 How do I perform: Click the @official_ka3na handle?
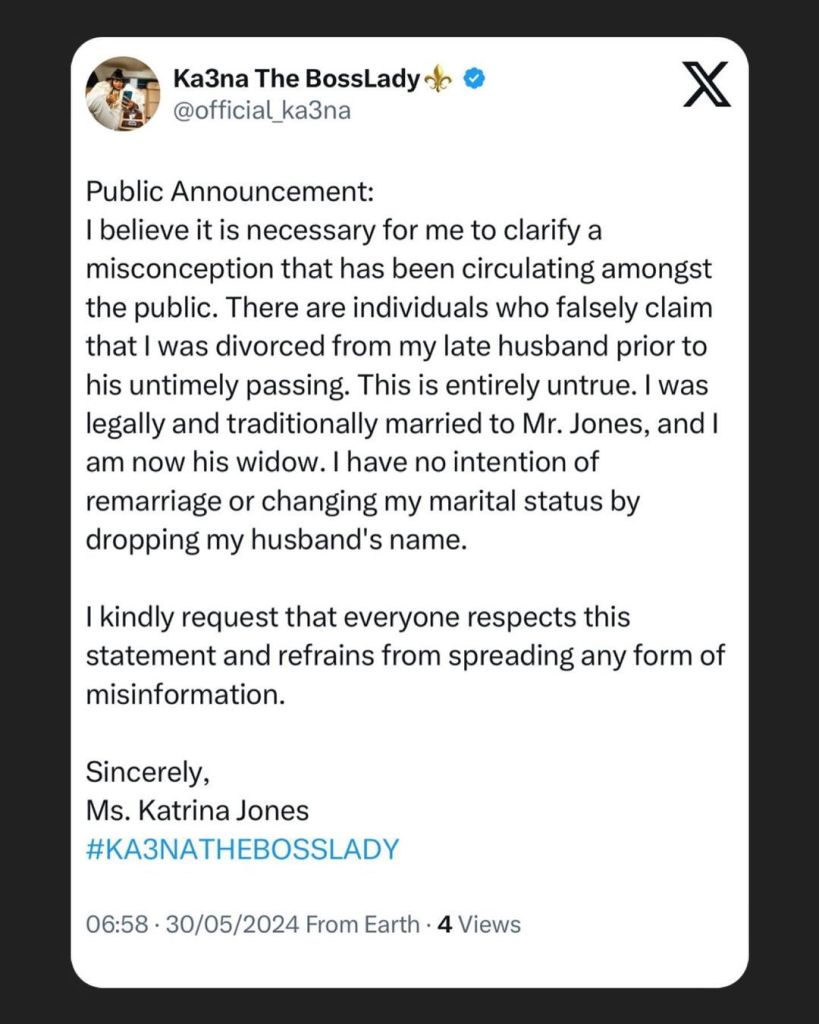[261, 110]
